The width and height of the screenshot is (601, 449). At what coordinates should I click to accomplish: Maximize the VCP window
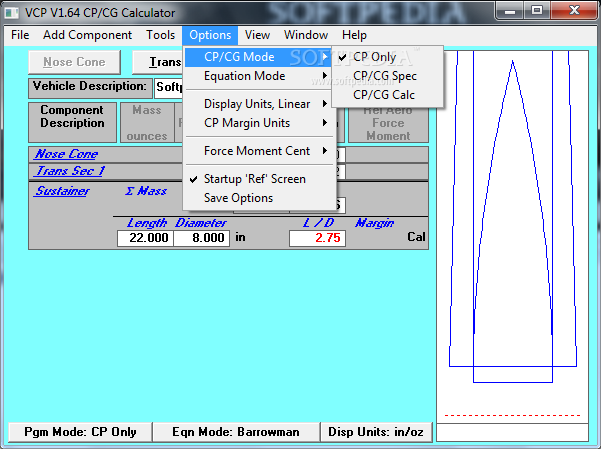tap(537, 10)
